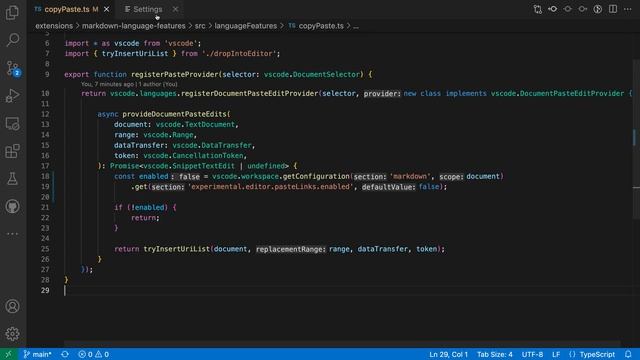
Task: Open the Search view in activity bar
Action: coord(12,40)
